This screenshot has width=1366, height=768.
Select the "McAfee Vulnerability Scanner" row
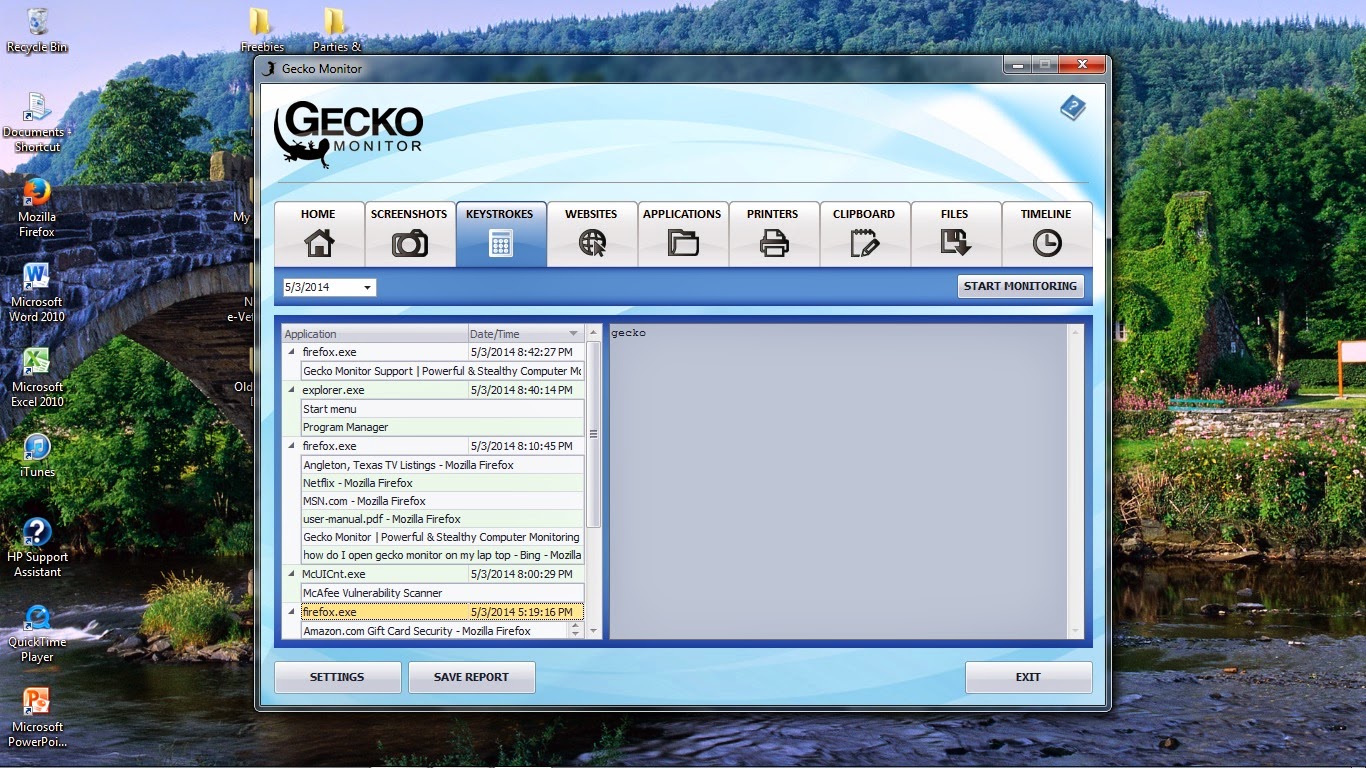(x=442, y=593)
